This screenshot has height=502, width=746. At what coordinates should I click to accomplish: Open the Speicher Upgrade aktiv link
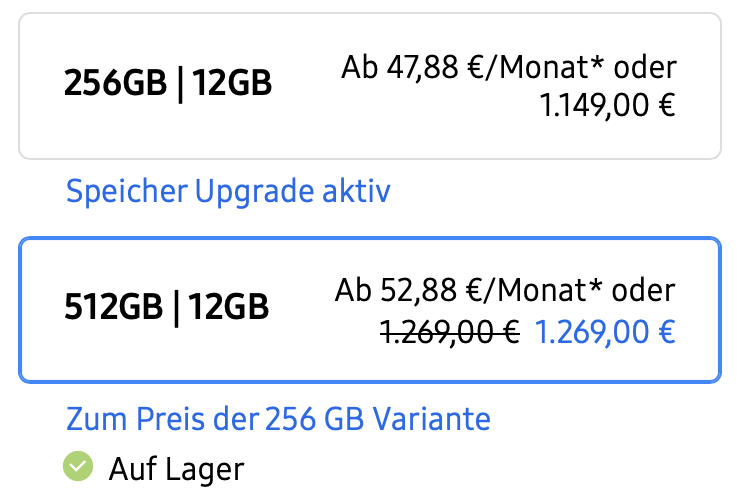[x=228, y=190]
